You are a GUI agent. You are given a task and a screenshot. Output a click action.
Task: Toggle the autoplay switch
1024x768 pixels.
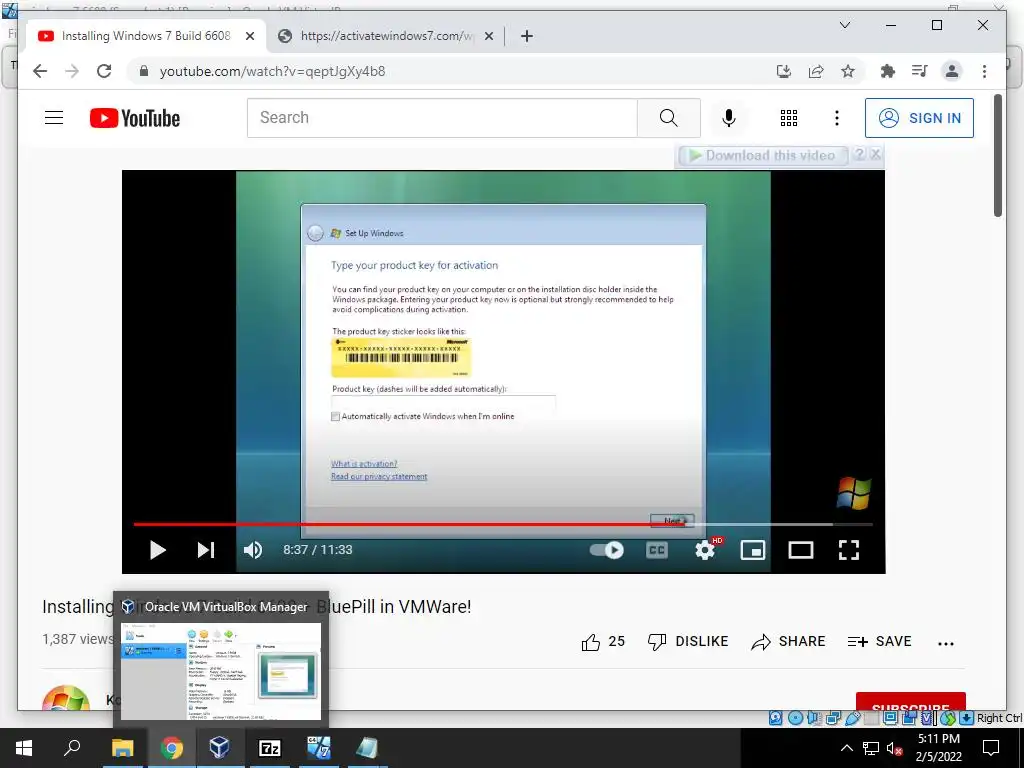point(606,550)
